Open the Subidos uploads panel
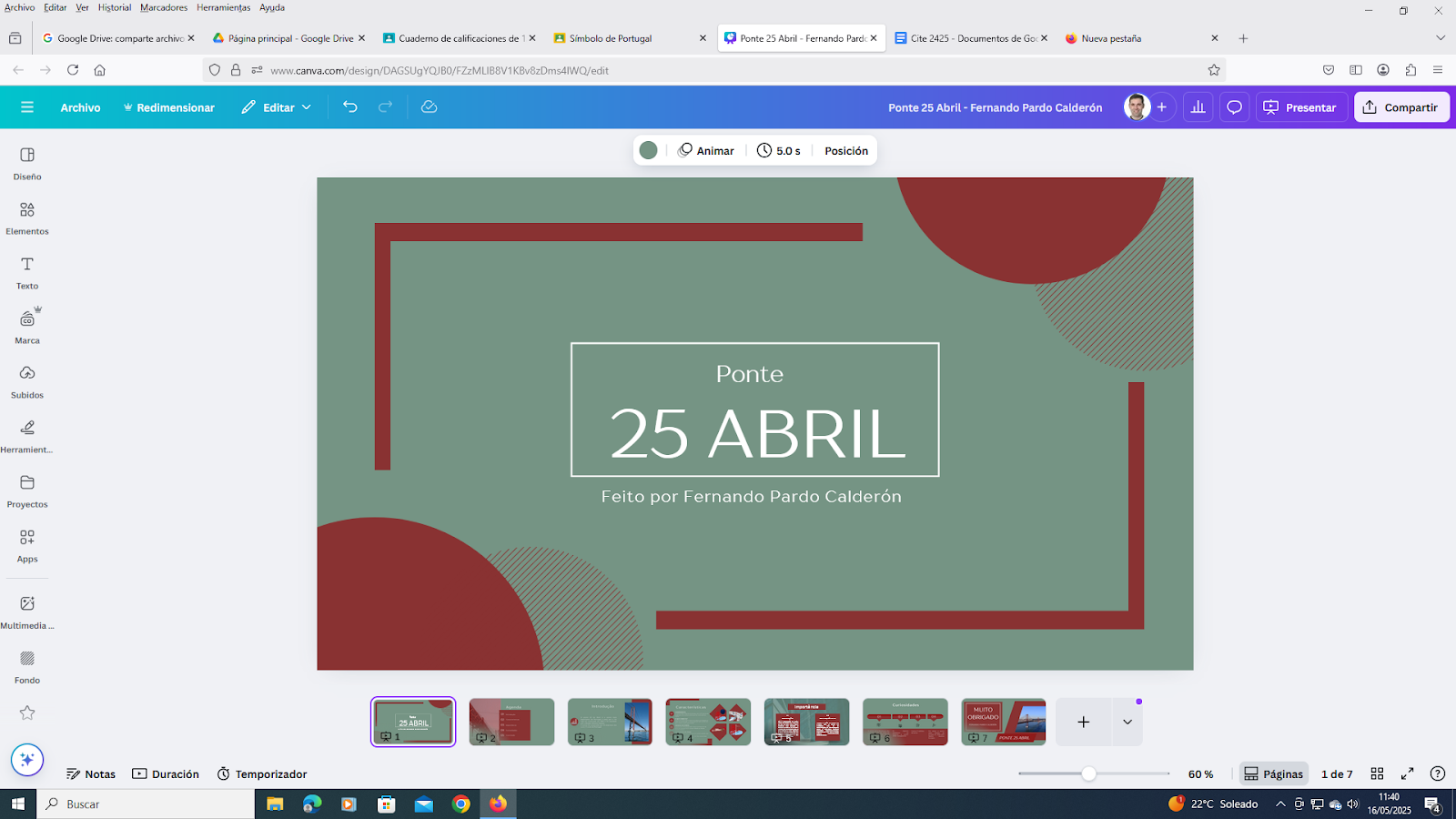 [27, 382]
